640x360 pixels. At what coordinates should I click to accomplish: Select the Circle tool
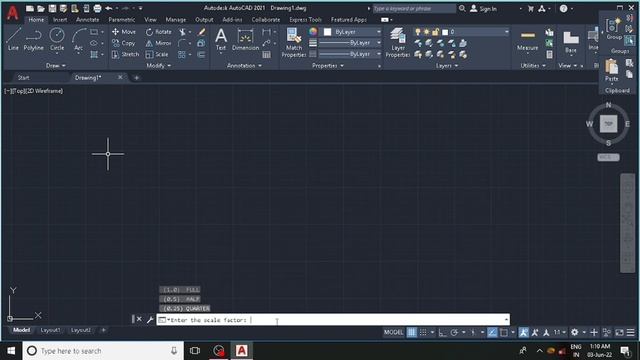point(57,39)
